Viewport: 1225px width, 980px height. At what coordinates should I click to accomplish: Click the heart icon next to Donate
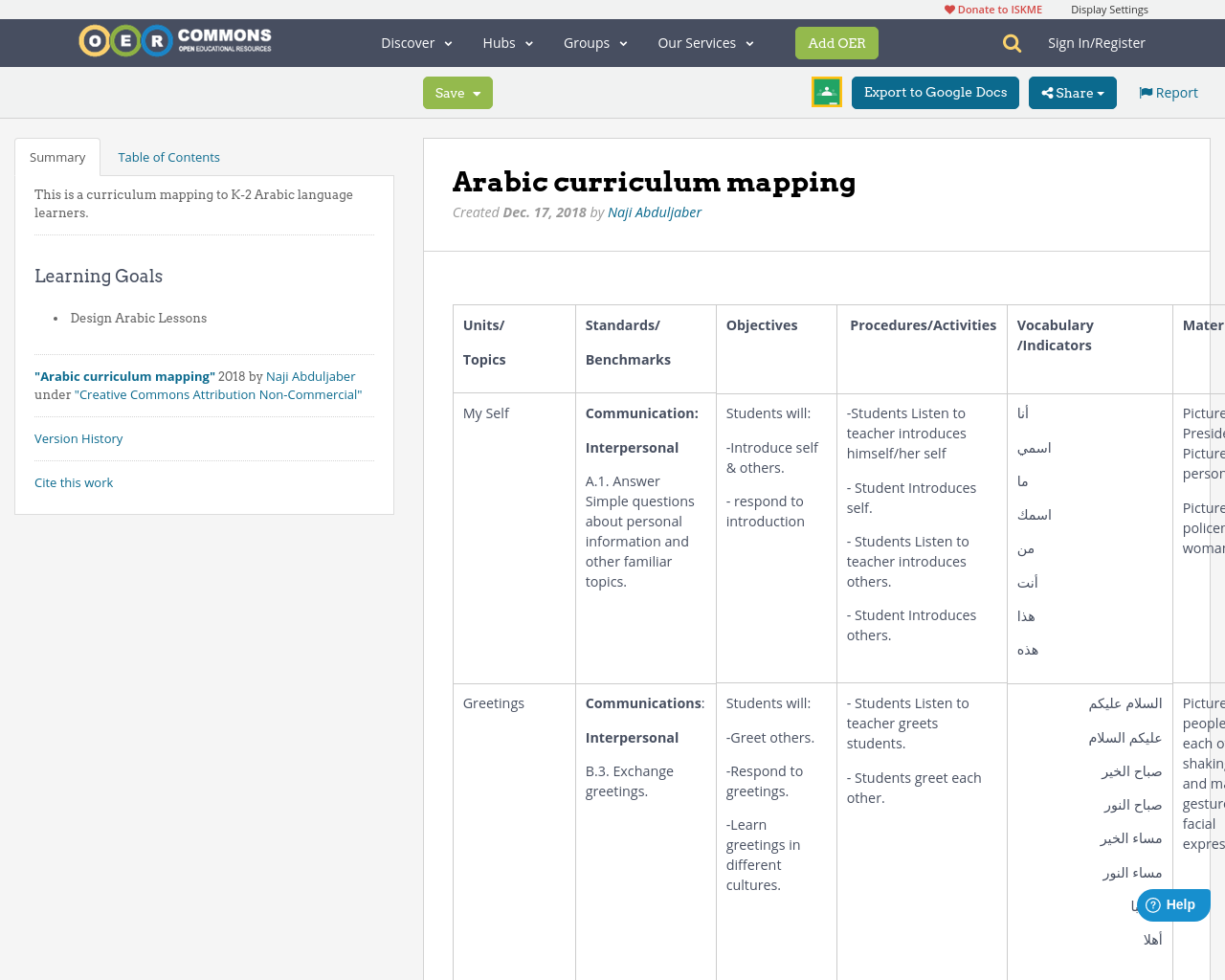(949, 9)
